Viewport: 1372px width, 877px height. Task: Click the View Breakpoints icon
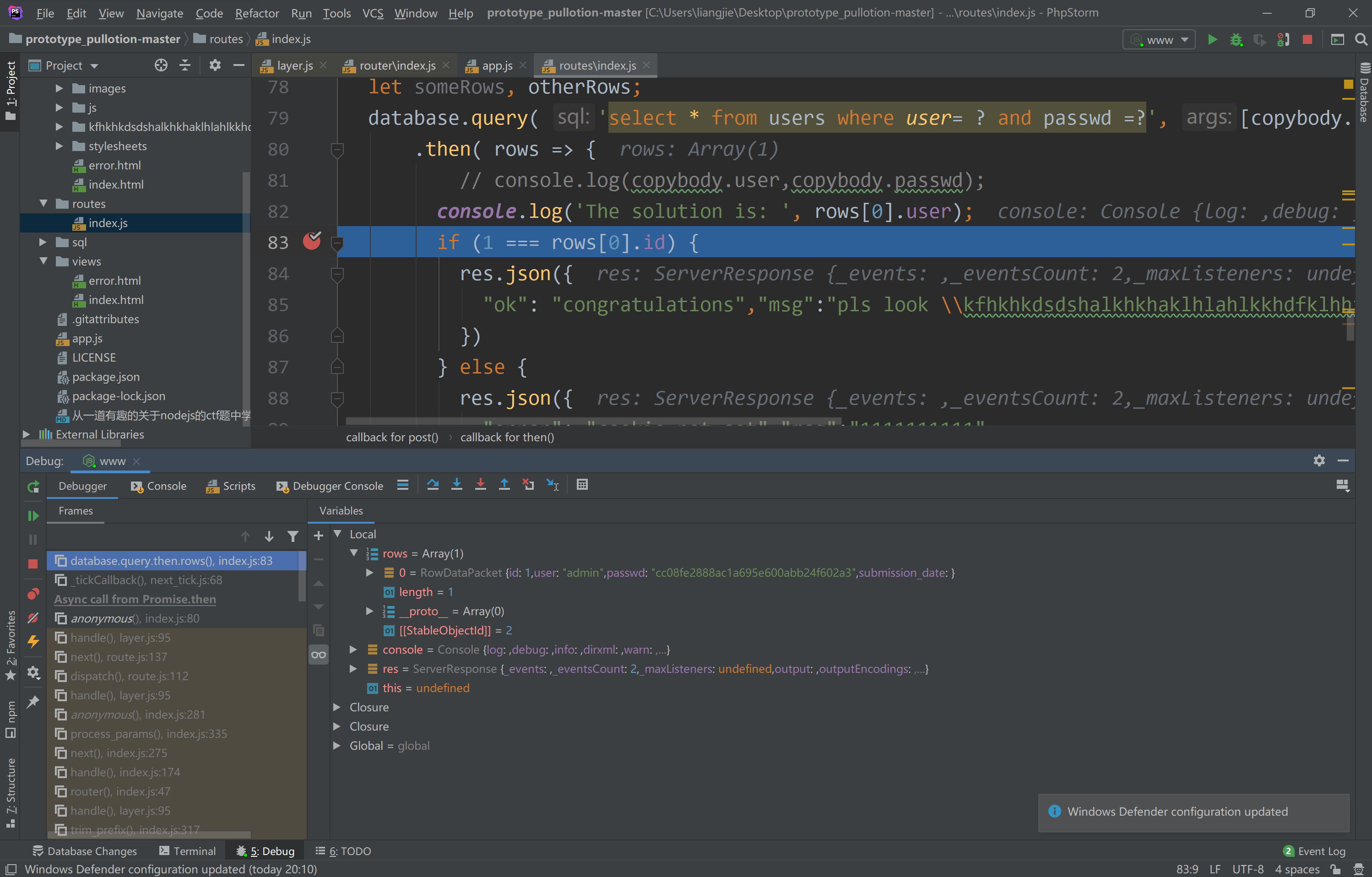33,594
